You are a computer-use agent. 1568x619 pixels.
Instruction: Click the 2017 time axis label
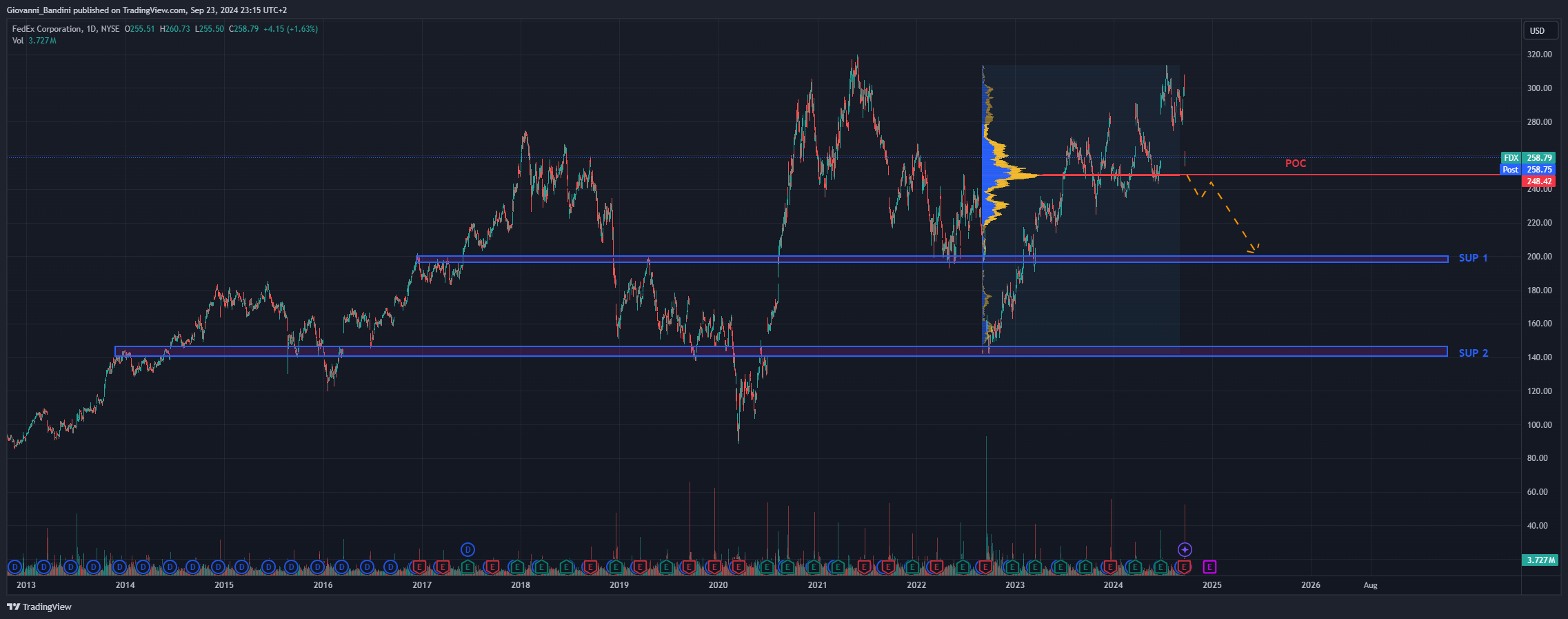click(422, 585)
